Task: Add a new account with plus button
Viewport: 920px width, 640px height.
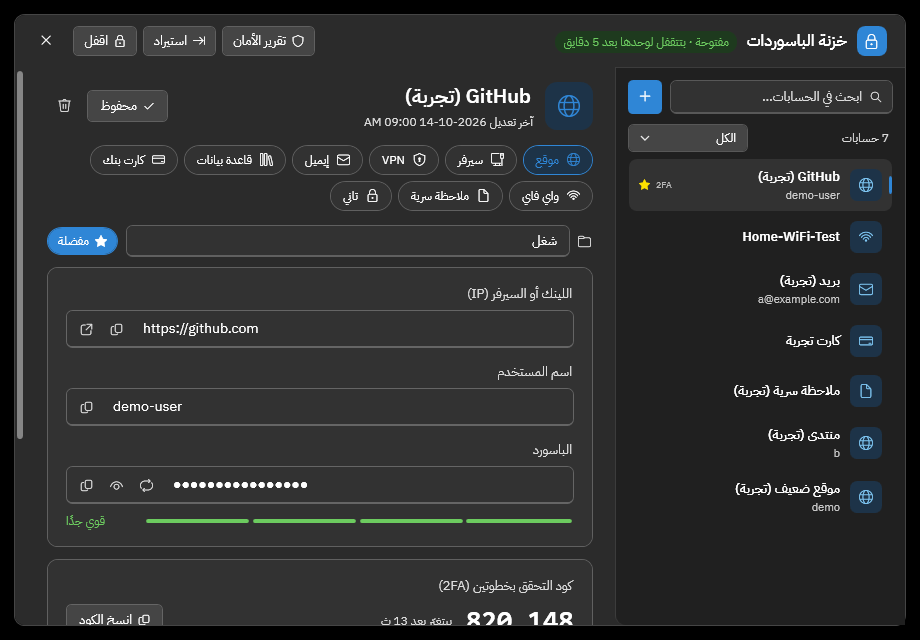Action: (x=645, y=97)
